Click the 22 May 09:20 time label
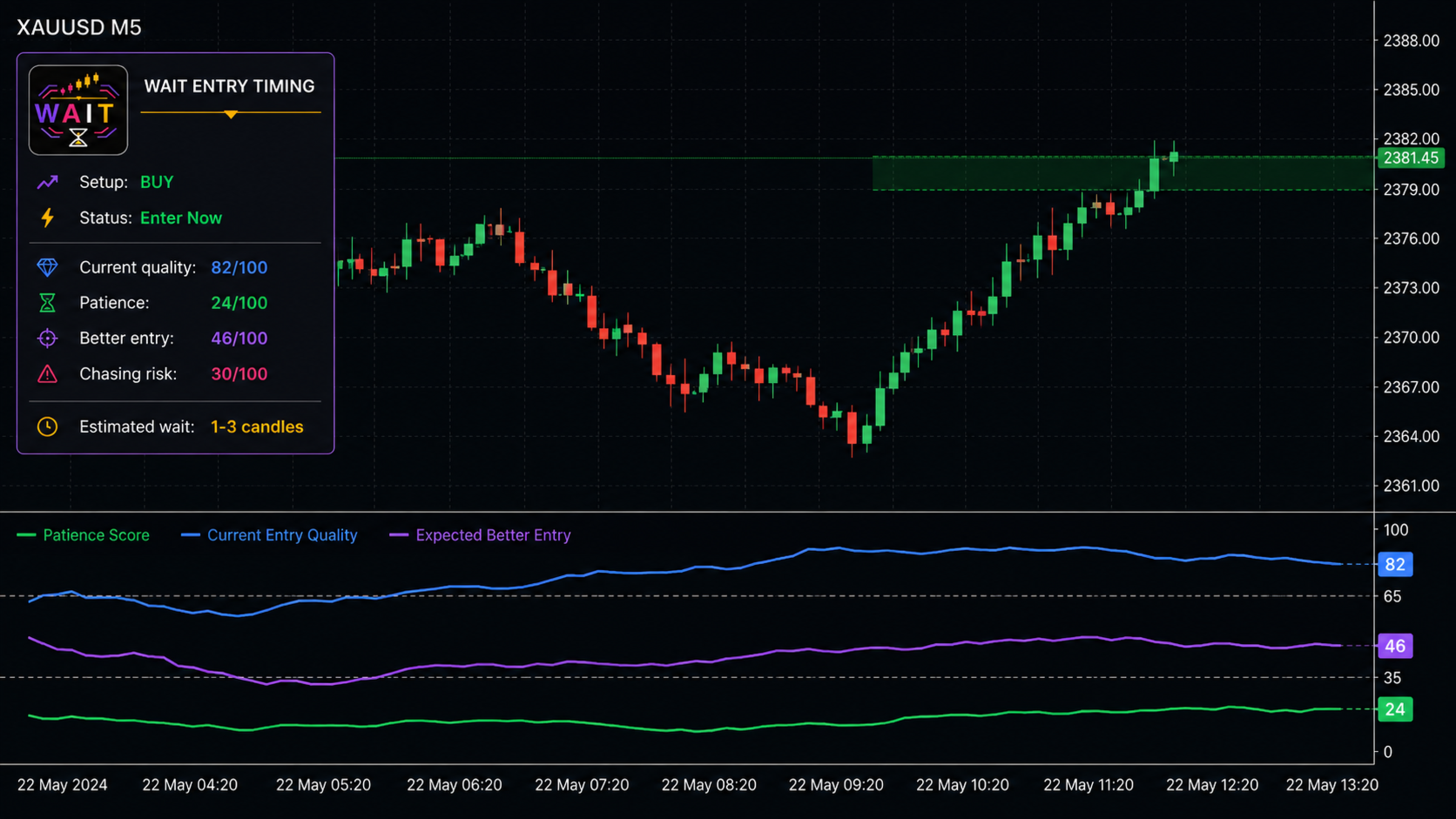The height and width of the screenshot is (819, 1456). click(836, 785)
